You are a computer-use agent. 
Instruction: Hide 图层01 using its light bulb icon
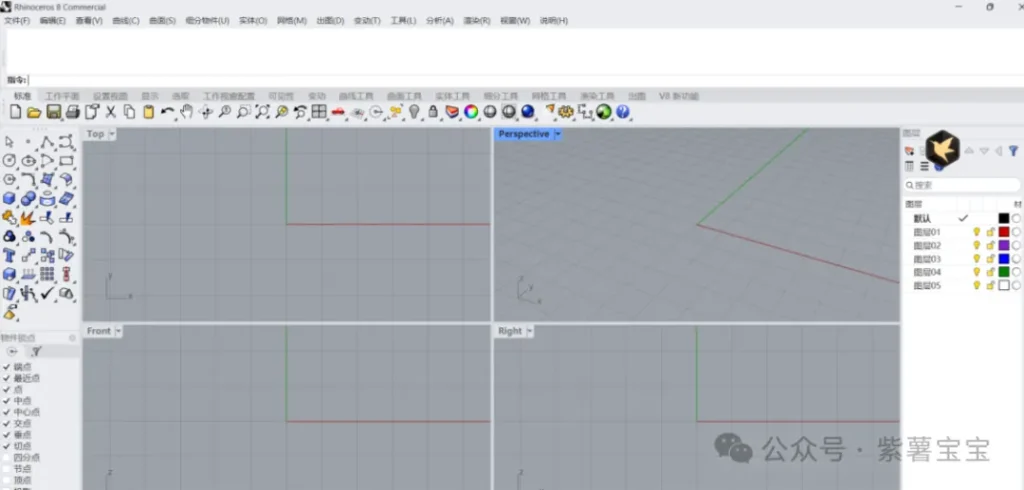tap(976, 232)
